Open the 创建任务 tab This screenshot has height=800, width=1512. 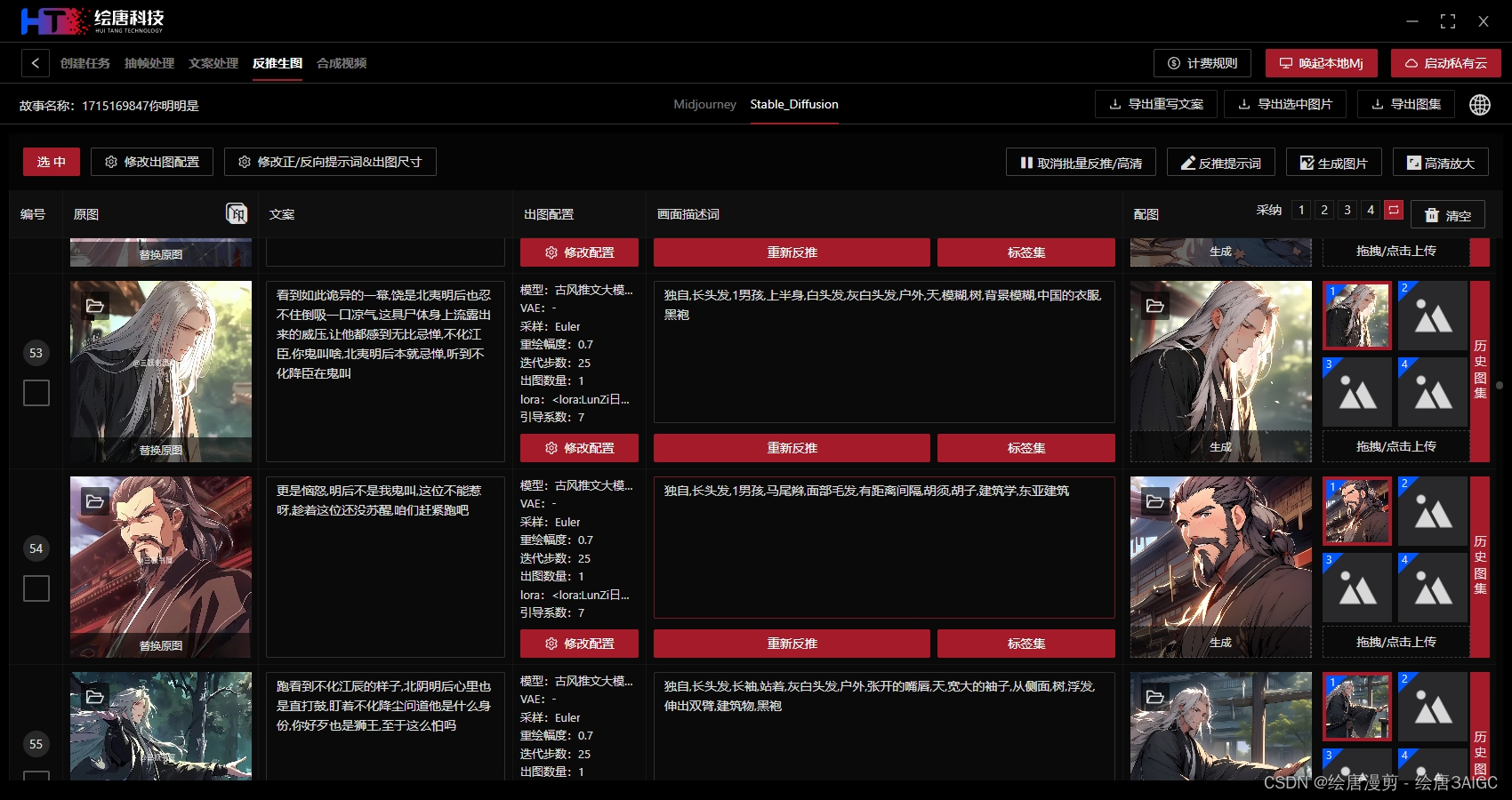pos(85,63)
